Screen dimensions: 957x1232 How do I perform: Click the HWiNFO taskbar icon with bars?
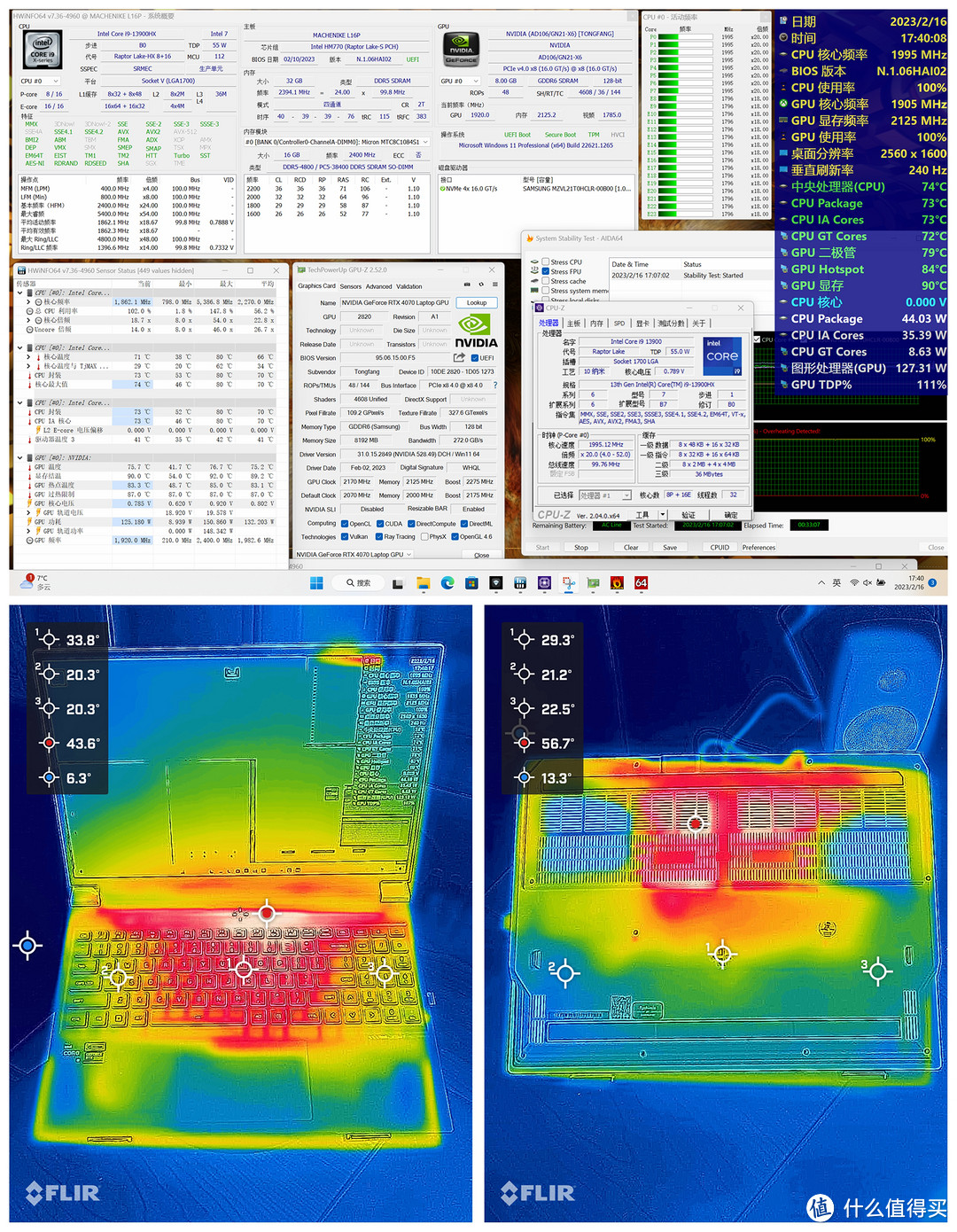point(520,583)
